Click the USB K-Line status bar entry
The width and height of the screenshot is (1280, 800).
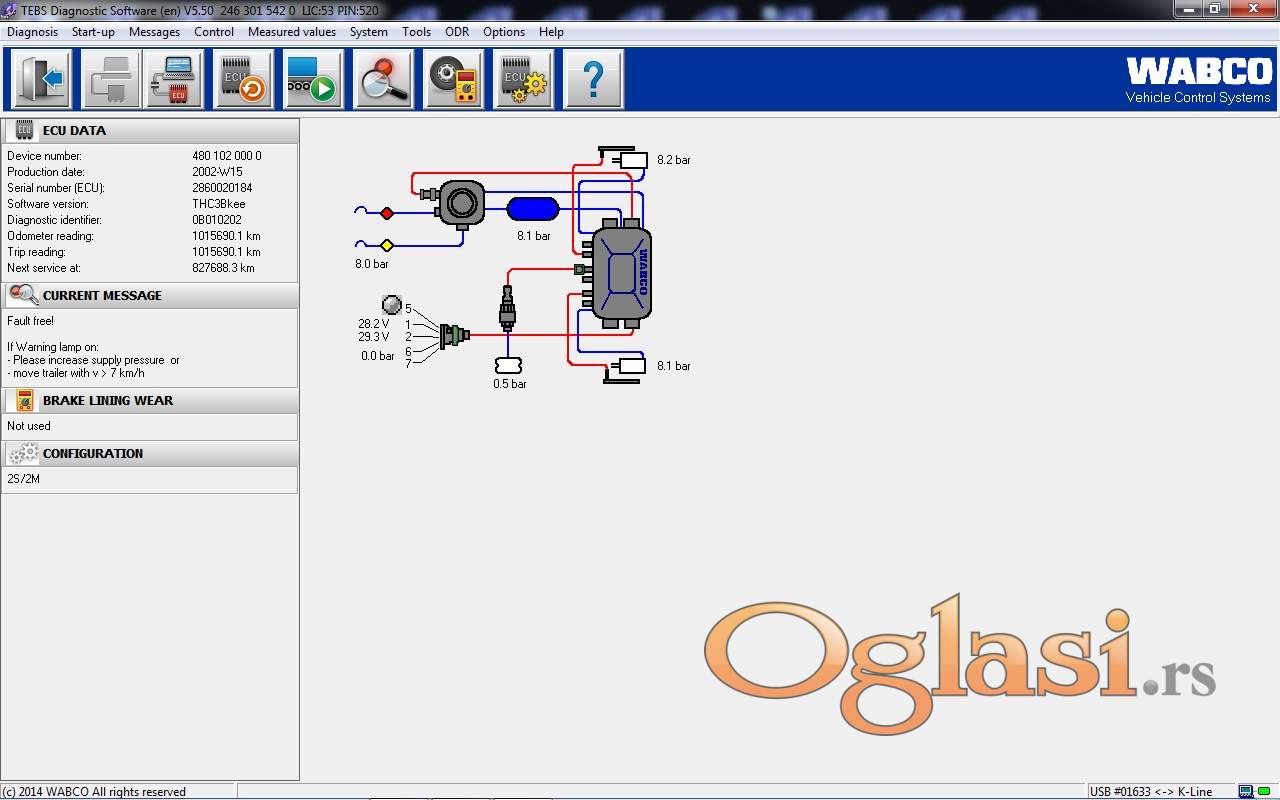[x=1150, y=792]
